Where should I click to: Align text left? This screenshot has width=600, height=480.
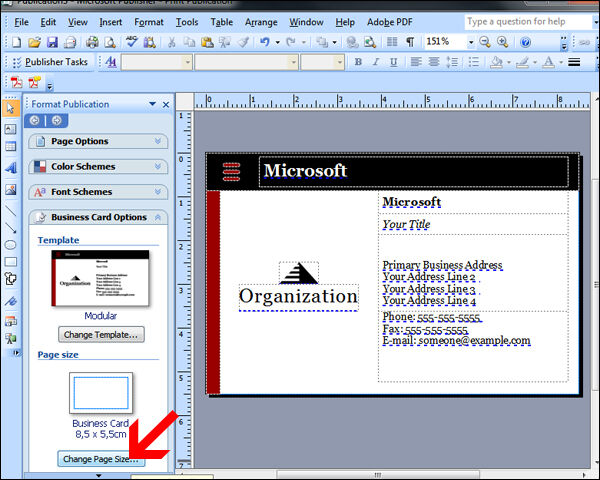pyautogui.click(x=416, y=62)
